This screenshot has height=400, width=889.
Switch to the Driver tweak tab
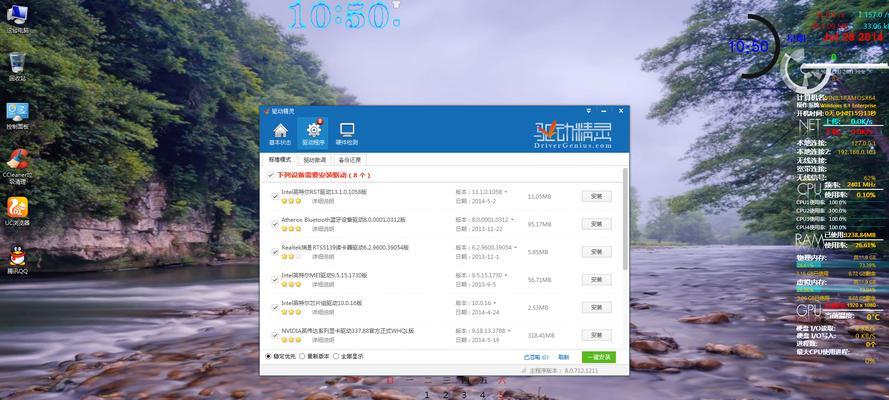click(315, 160)
